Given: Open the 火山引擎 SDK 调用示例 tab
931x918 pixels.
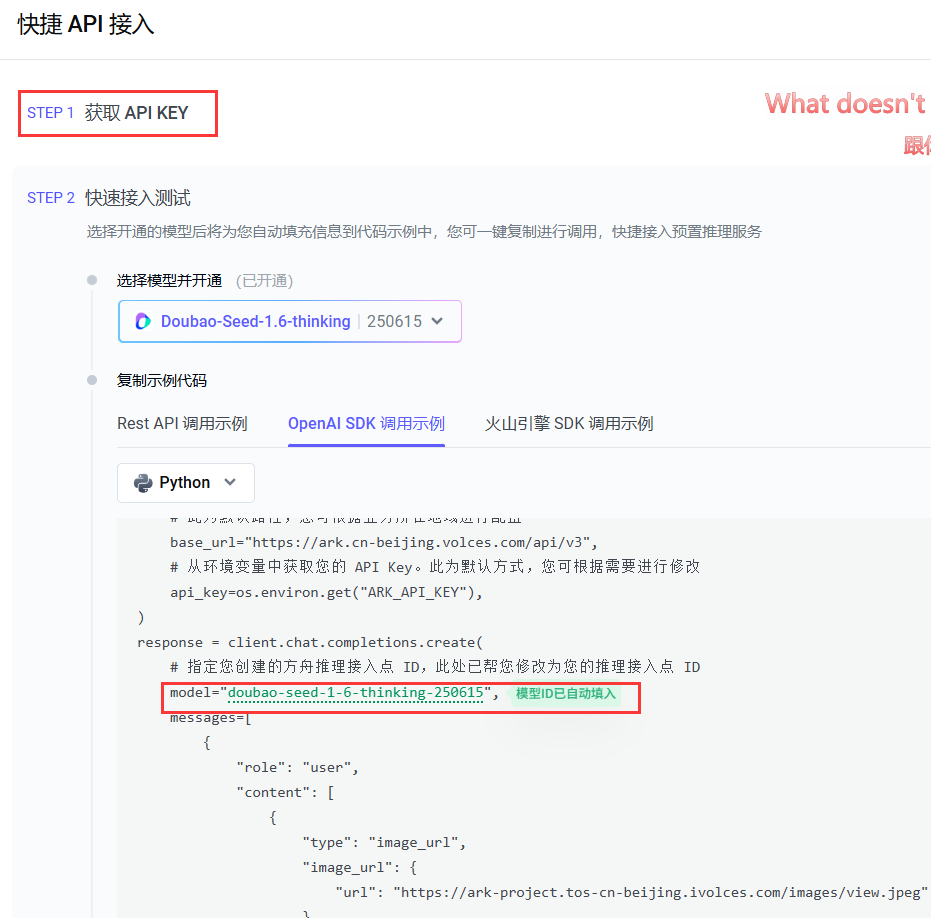Looking at the screenshot, I should click(569, 424).
